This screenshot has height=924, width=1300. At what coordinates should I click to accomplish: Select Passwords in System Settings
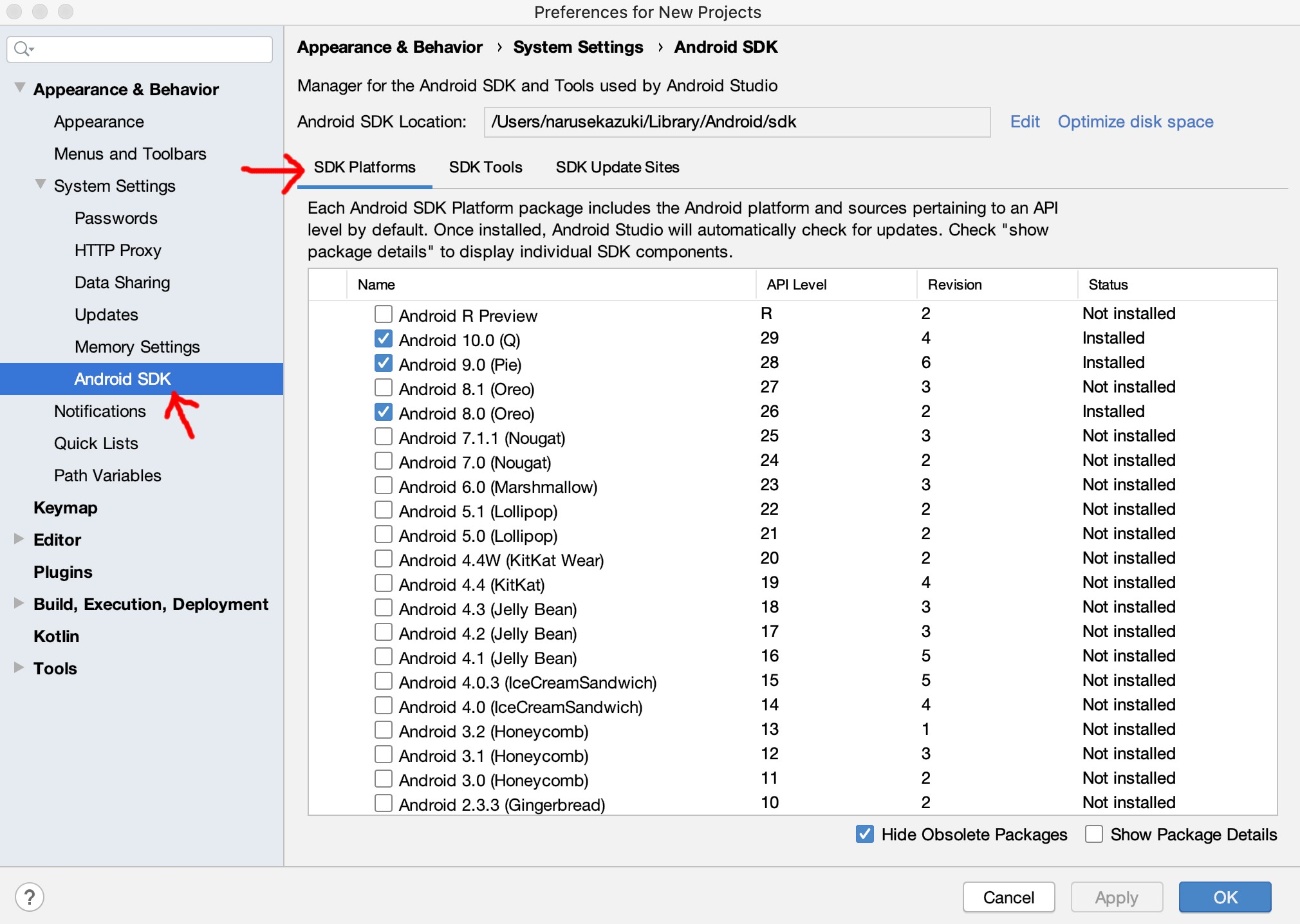tap(116, 218)
